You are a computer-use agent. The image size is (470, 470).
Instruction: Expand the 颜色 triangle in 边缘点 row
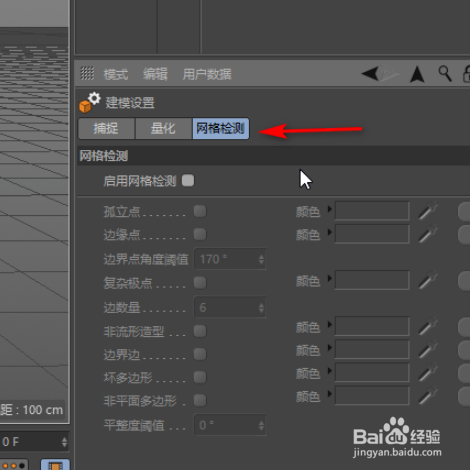click(329, 232)
